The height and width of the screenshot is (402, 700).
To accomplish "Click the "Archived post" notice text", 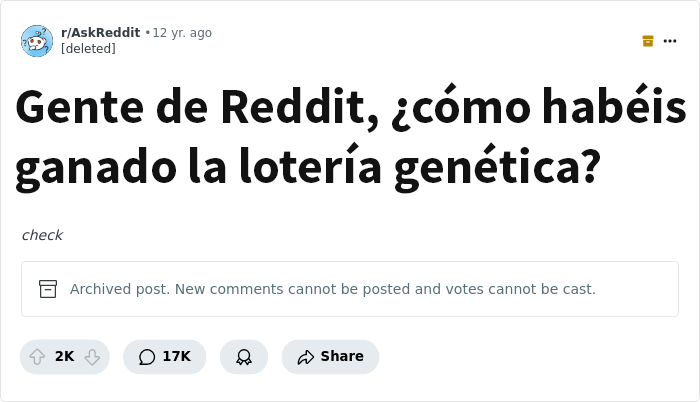I will pos(333,289).
